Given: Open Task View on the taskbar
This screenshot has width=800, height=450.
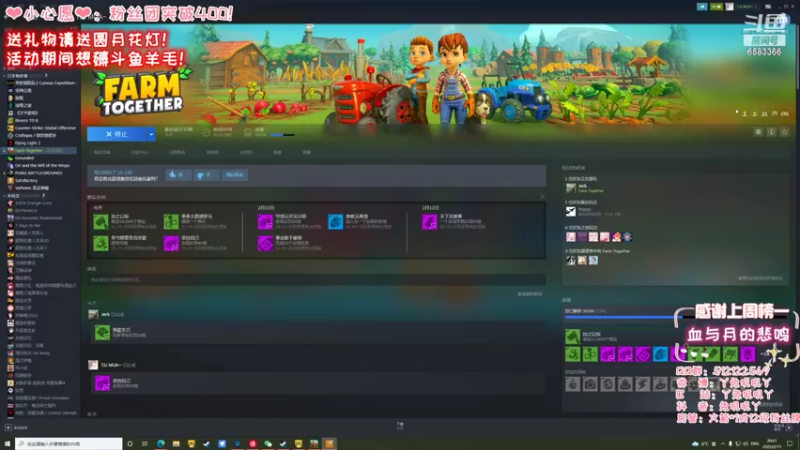Looking at the screenshot, I should click(145, 444).
